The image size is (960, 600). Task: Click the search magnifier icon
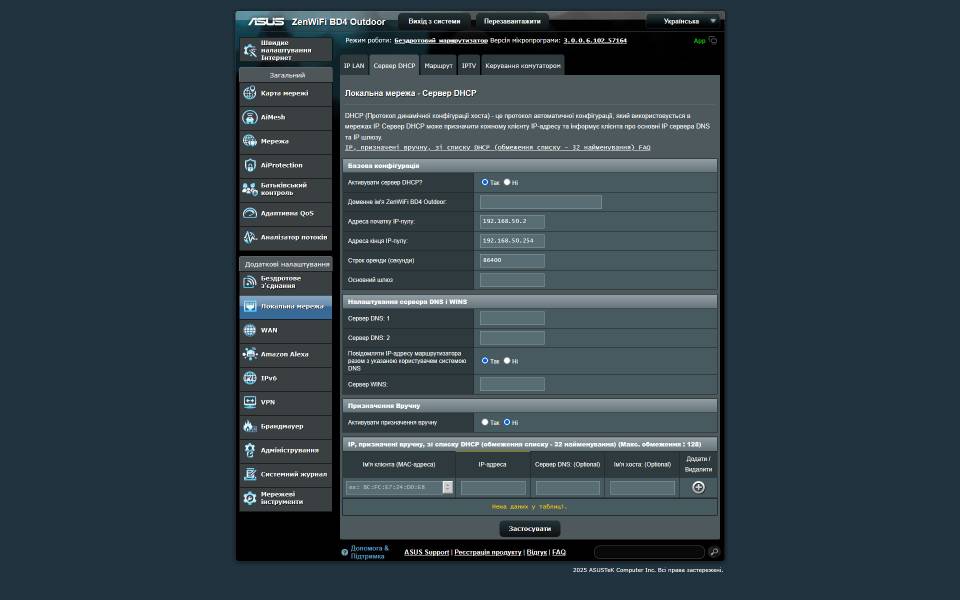coord(714,552)
